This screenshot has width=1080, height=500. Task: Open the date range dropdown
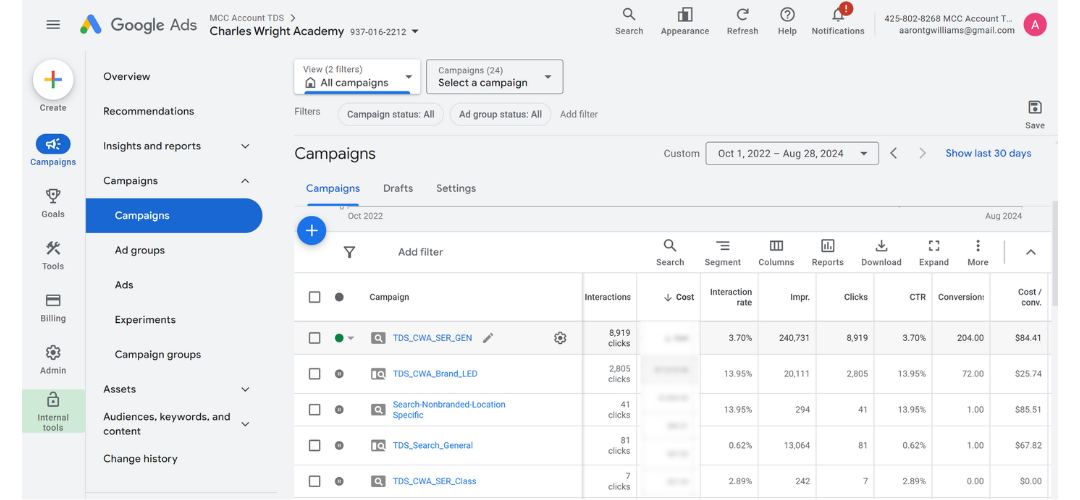(792, 153)
